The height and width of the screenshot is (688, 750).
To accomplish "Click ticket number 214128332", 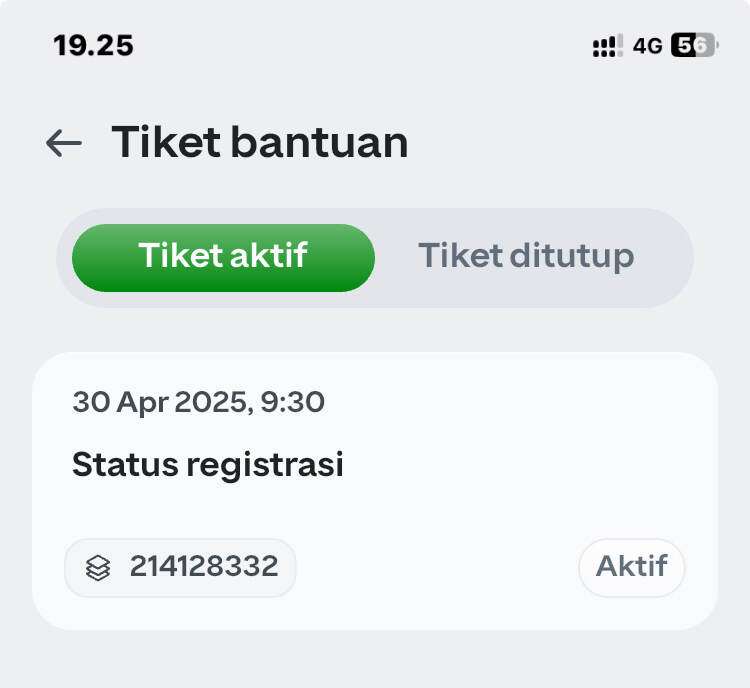I will (204, 566).
